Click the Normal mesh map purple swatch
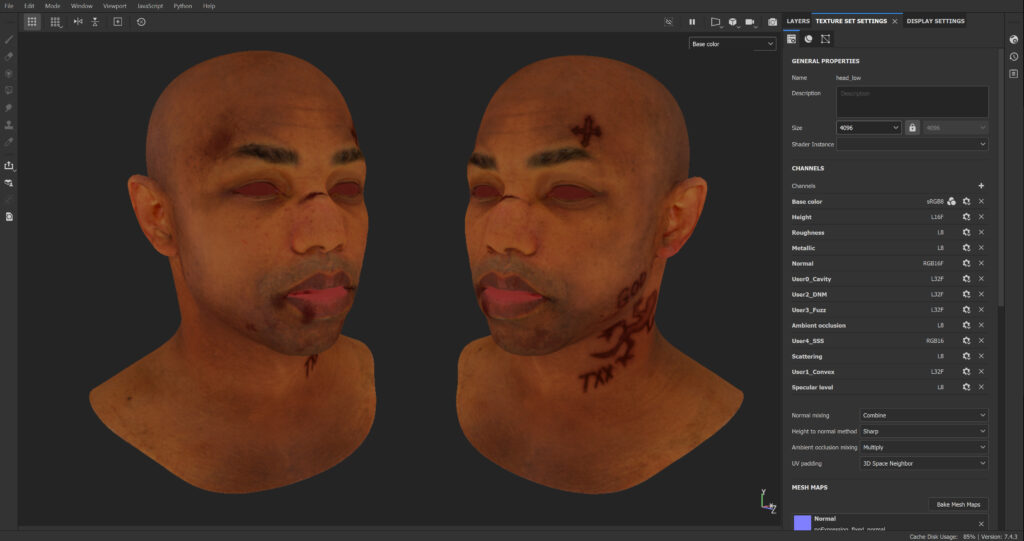 click(802, 523)
